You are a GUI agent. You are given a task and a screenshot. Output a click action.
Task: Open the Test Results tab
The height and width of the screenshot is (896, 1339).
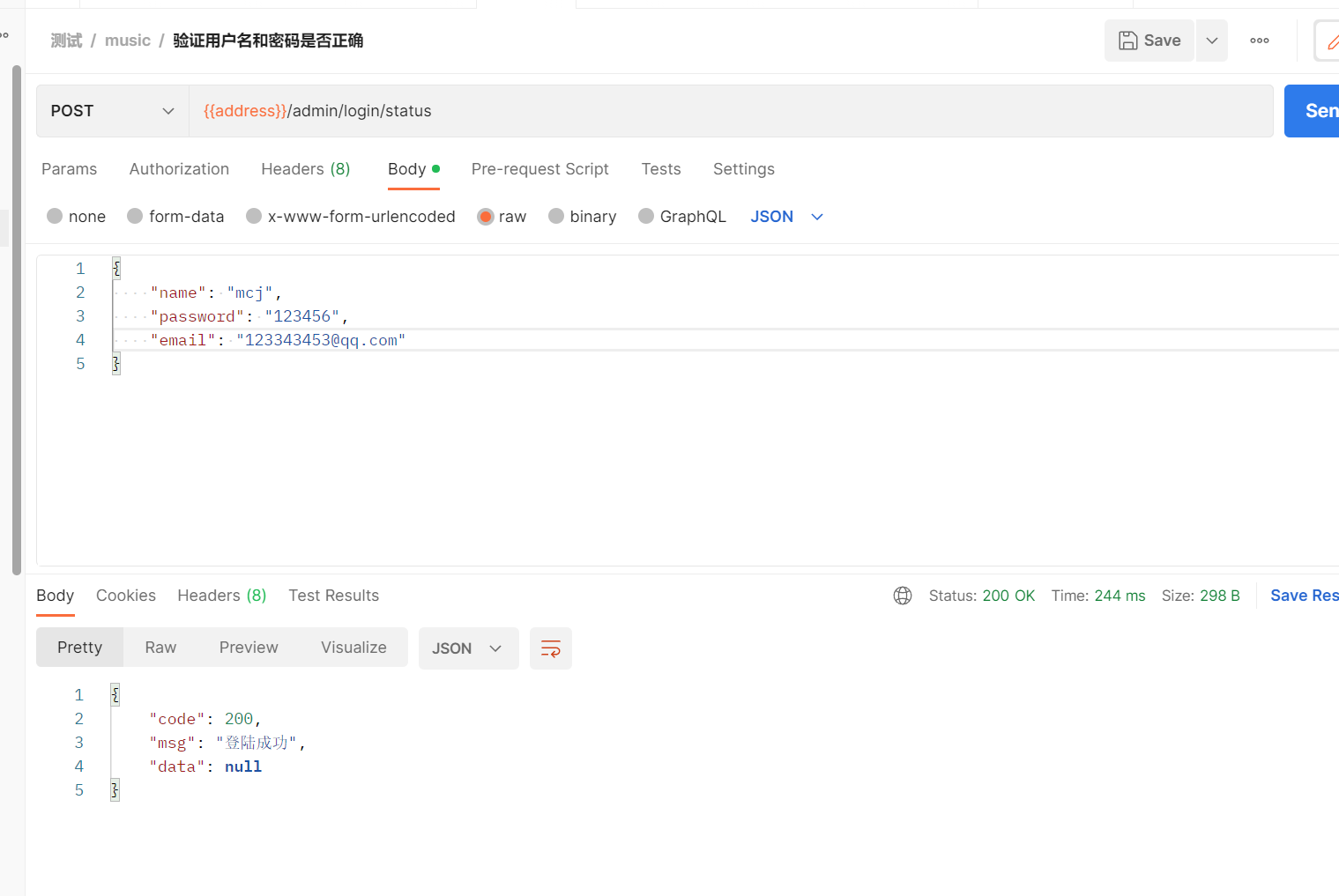pos(334,596)
